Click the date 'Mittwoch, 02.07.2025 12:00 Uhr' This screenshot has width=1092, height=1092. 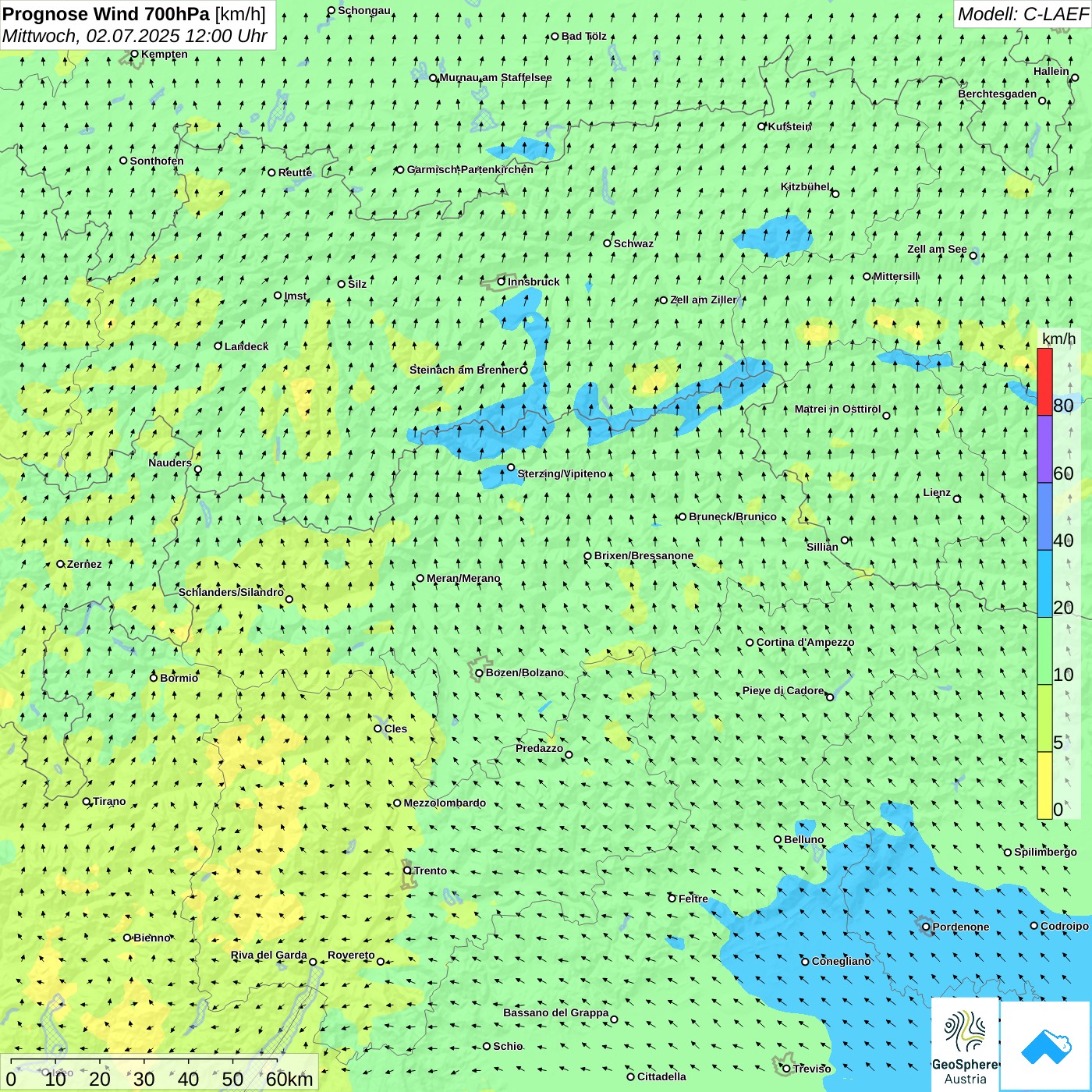click(135, 36)
